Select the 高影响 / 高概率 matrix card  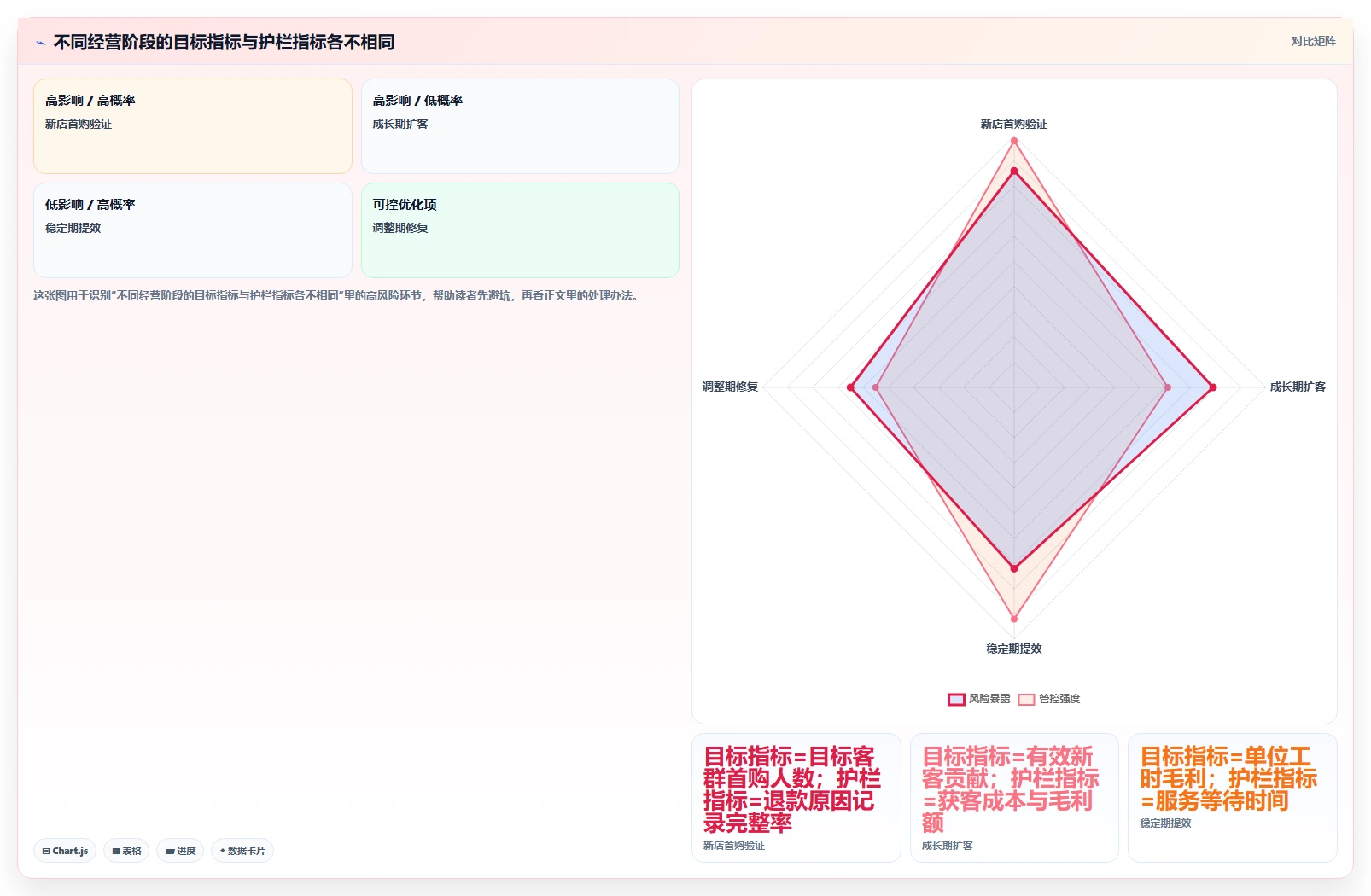[193, 126]
